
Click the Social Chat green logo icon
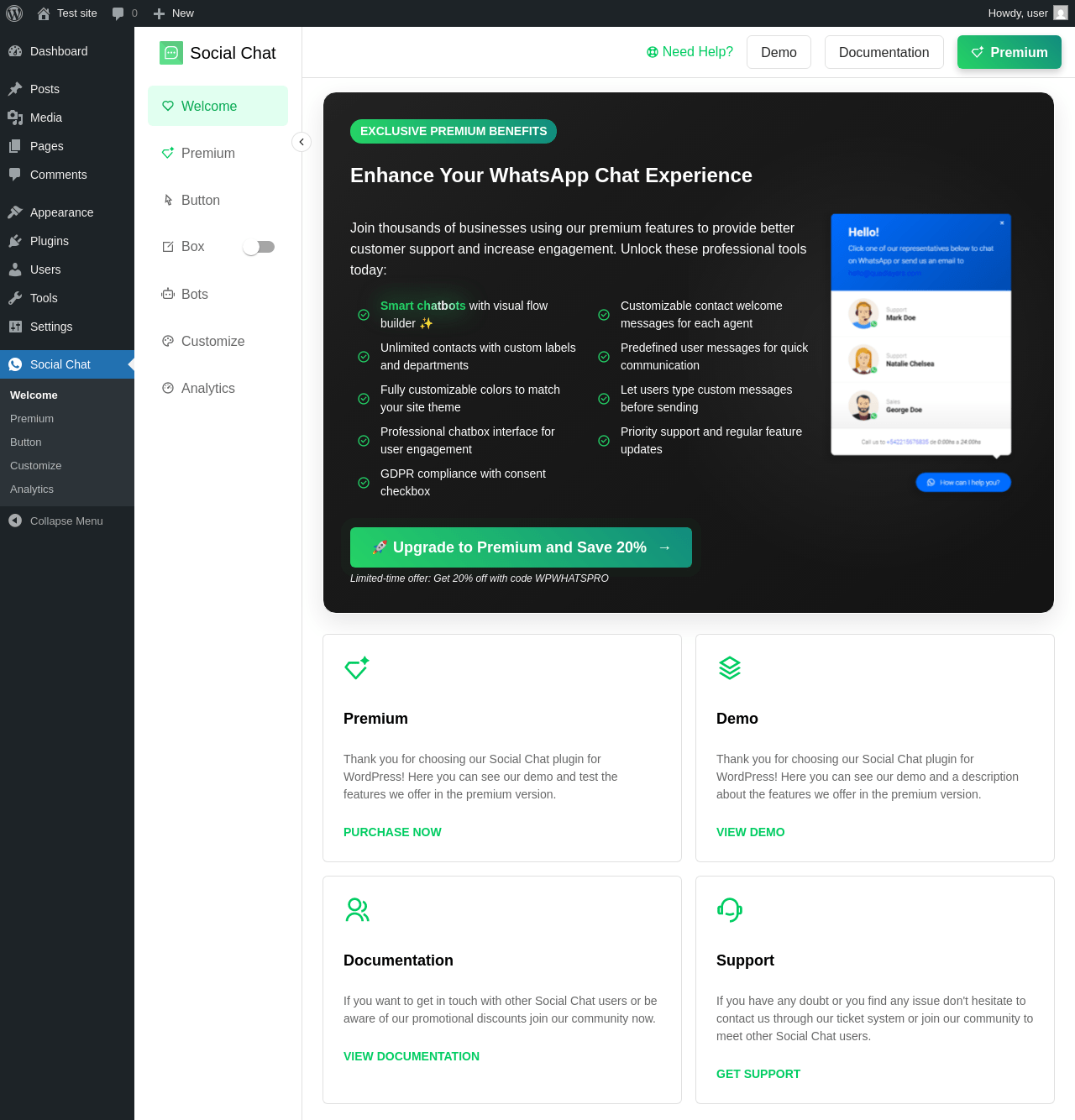click(171, 53)
